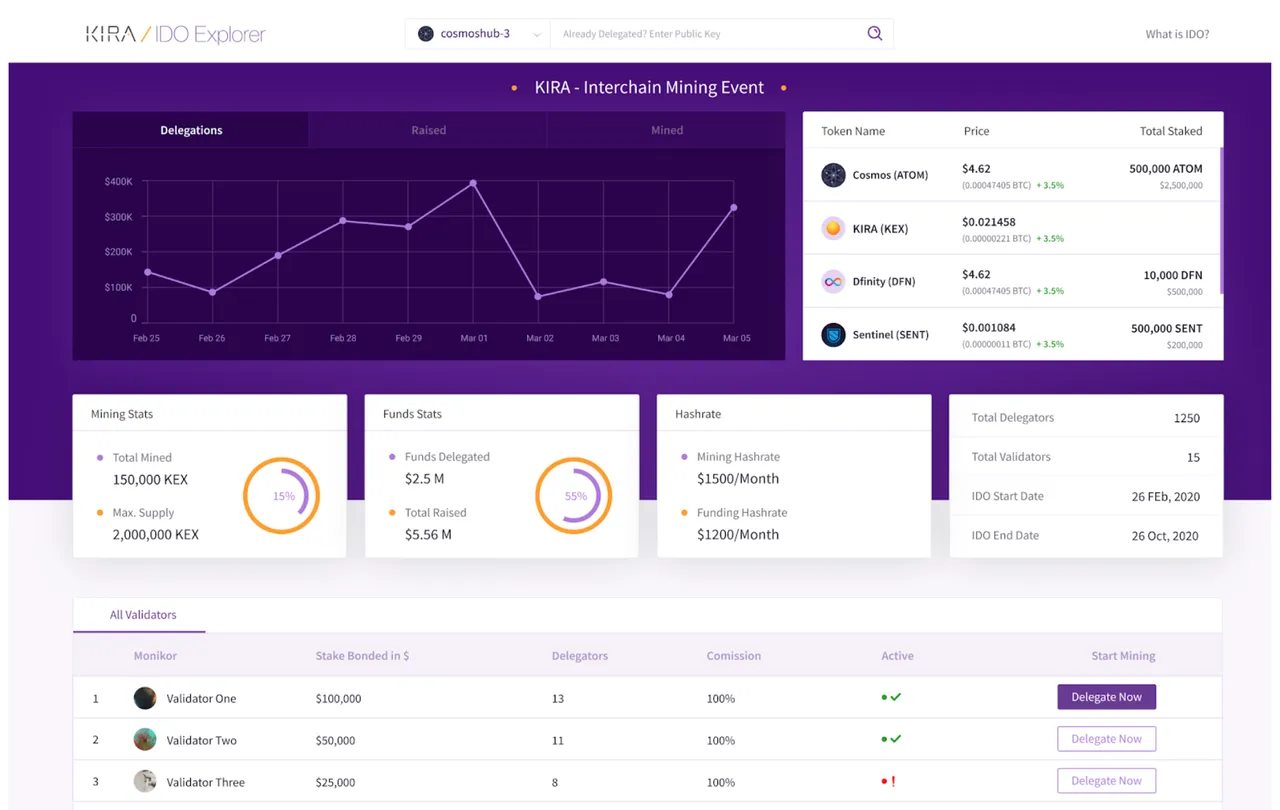The width and height of the screenshot is (1280, 810).
Task: Click the Mar 01 peak data point
Action: 473,183
